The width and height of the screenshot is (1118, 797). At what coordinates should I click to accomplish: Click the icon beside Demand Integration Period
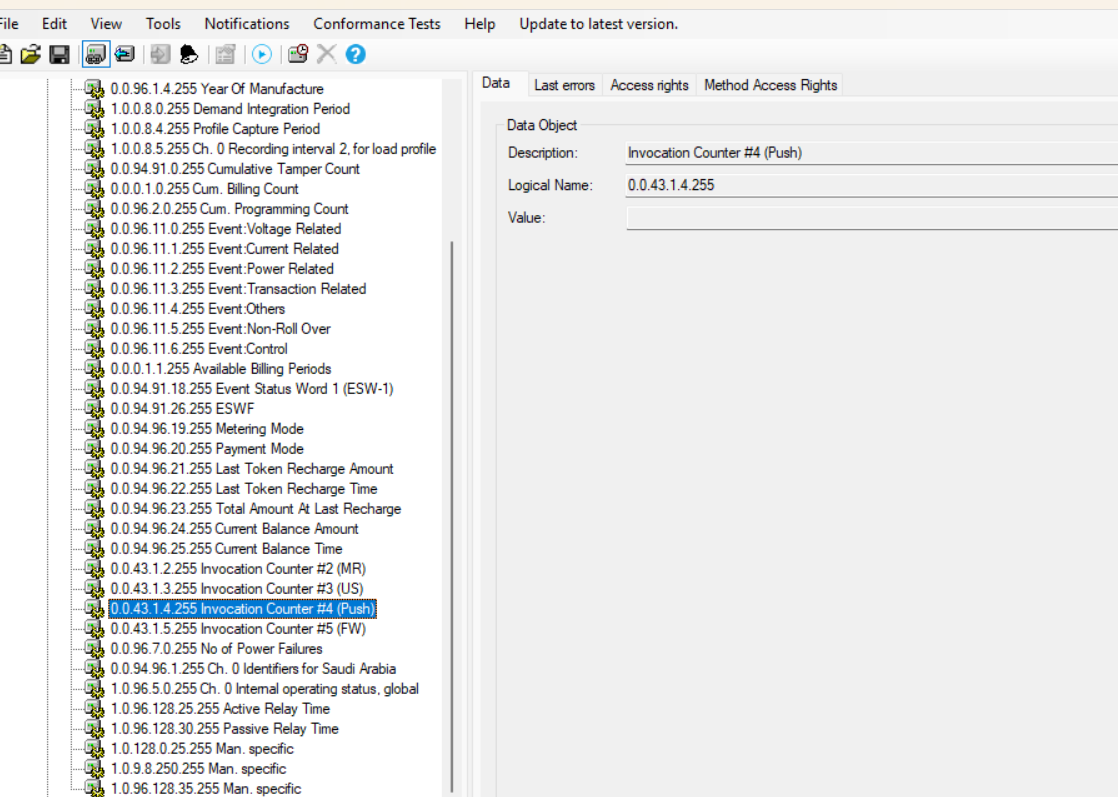coord(94,109)
